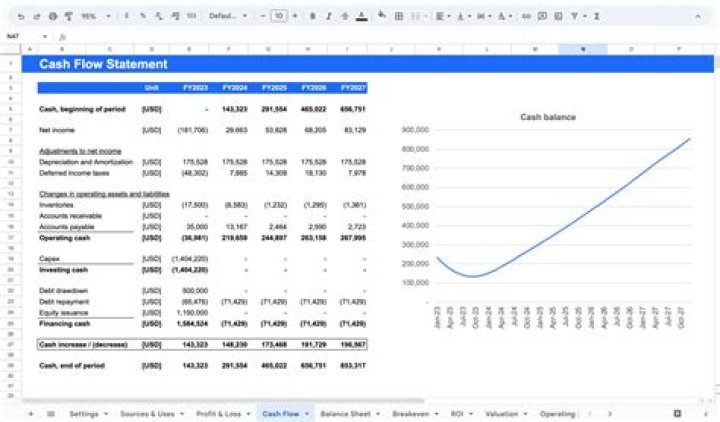This screenshot has width=720, height=422.
Task: Decrease font size with minus button
Action: 263,16
